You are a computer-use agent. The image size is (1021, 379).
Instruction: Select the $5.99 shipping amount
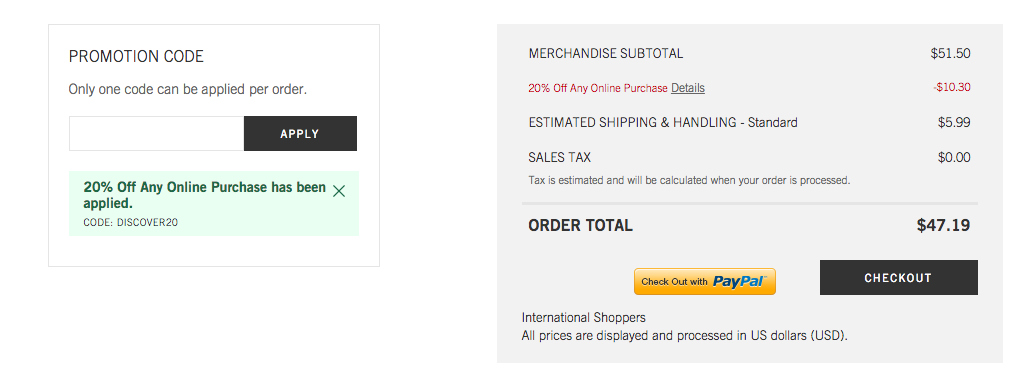tap(954, 122)
